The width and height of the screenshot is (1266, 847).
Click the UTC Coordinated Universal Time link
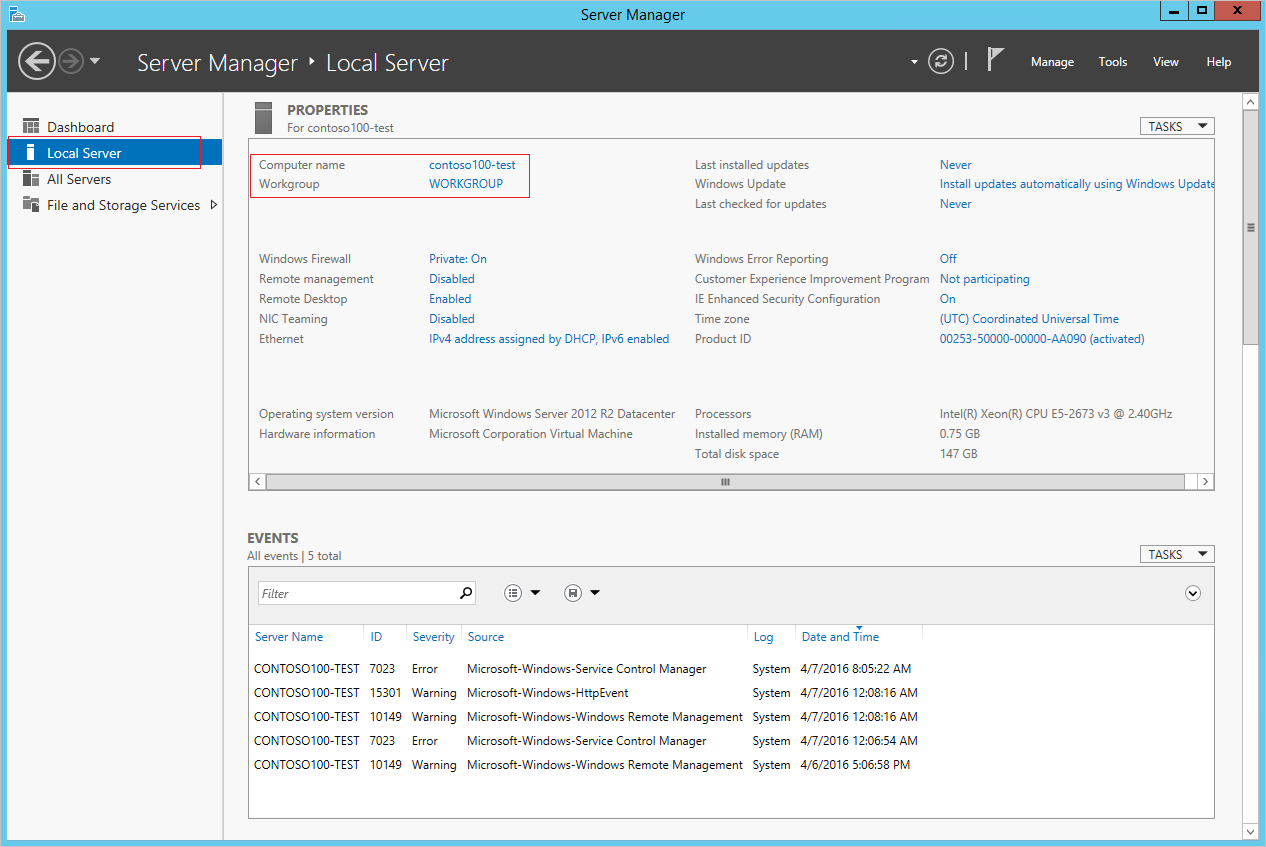[1029, 319]
